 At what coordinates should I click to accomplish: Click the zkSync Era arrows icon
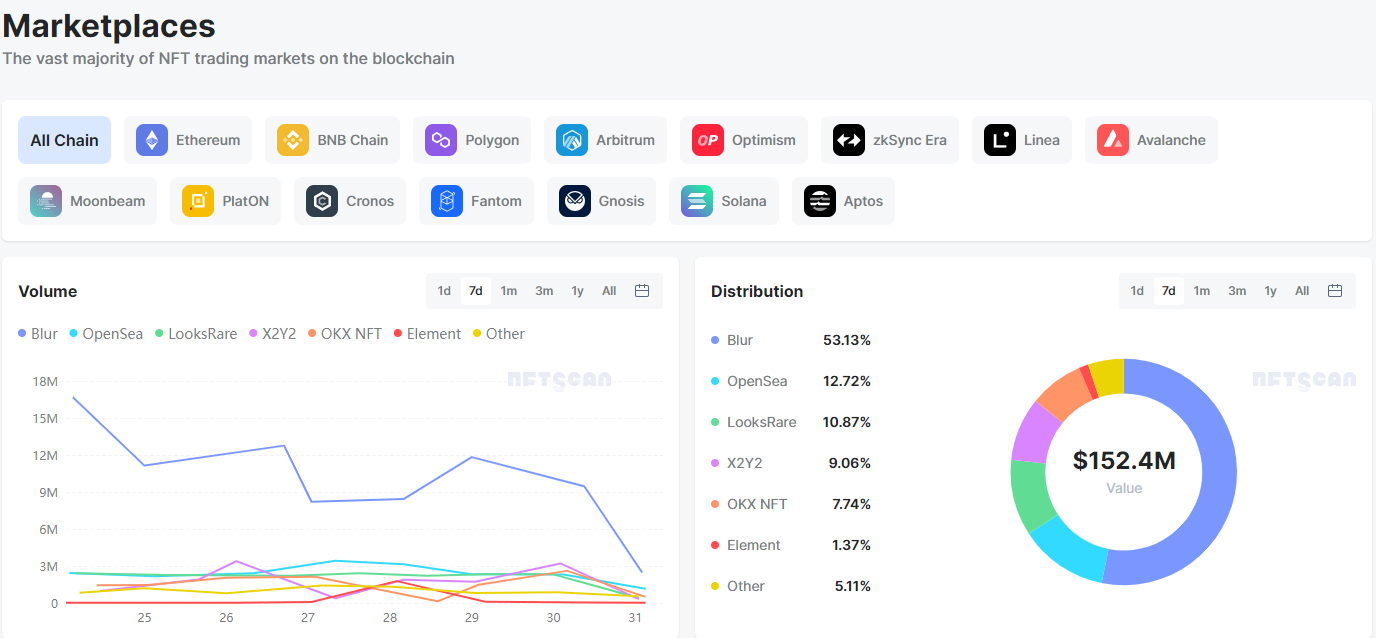[849, 140]
